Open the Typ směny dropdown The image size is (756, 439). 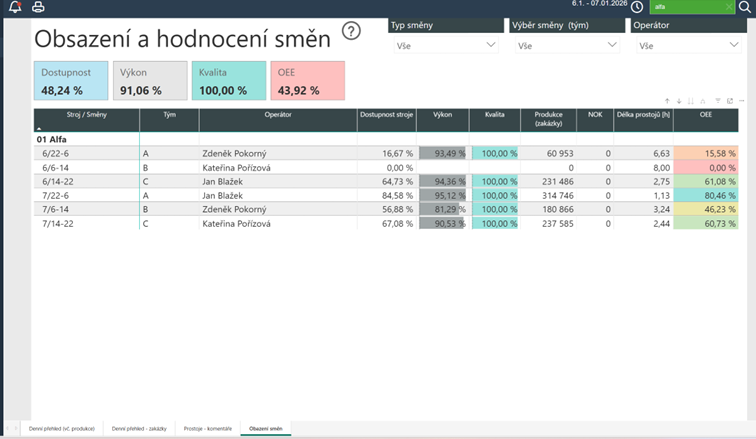446,46
